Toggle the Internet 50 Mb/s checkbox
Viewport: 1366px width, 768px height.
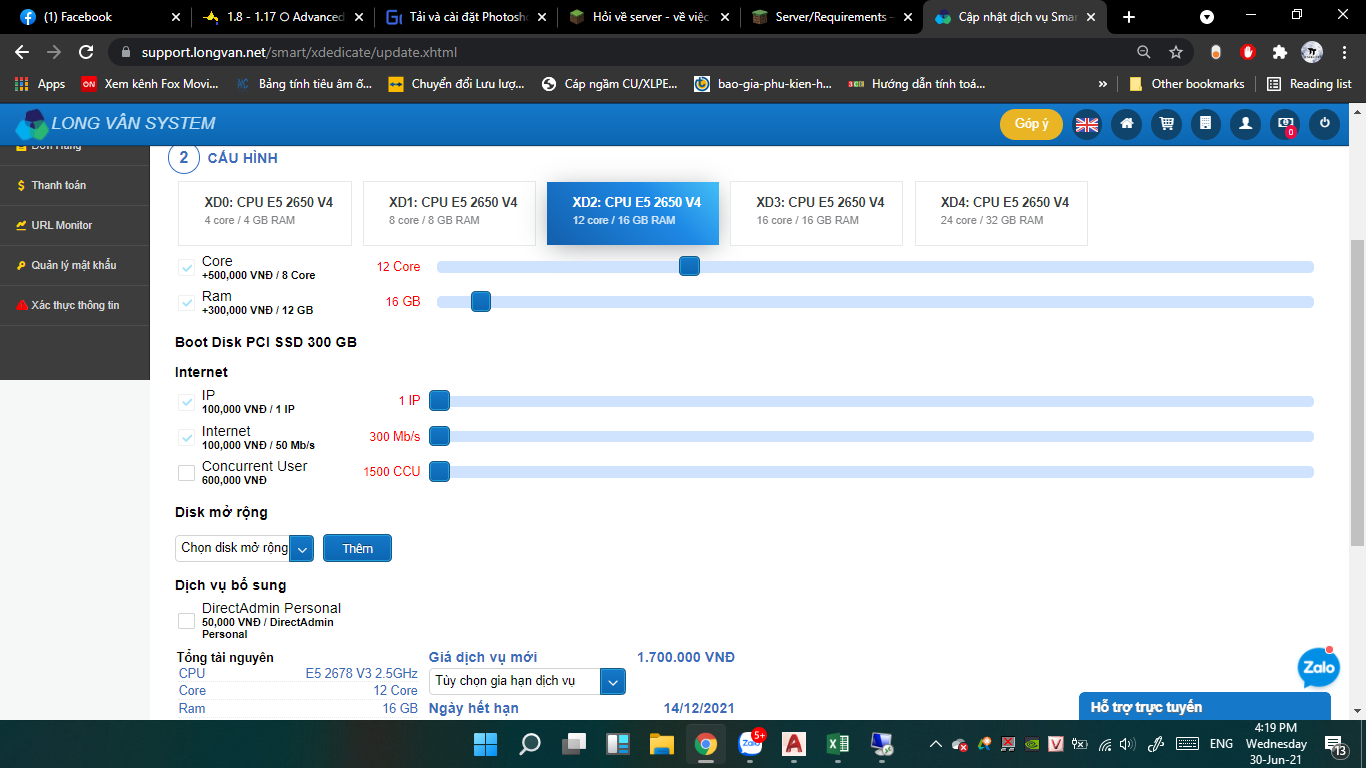coord(186,438)
